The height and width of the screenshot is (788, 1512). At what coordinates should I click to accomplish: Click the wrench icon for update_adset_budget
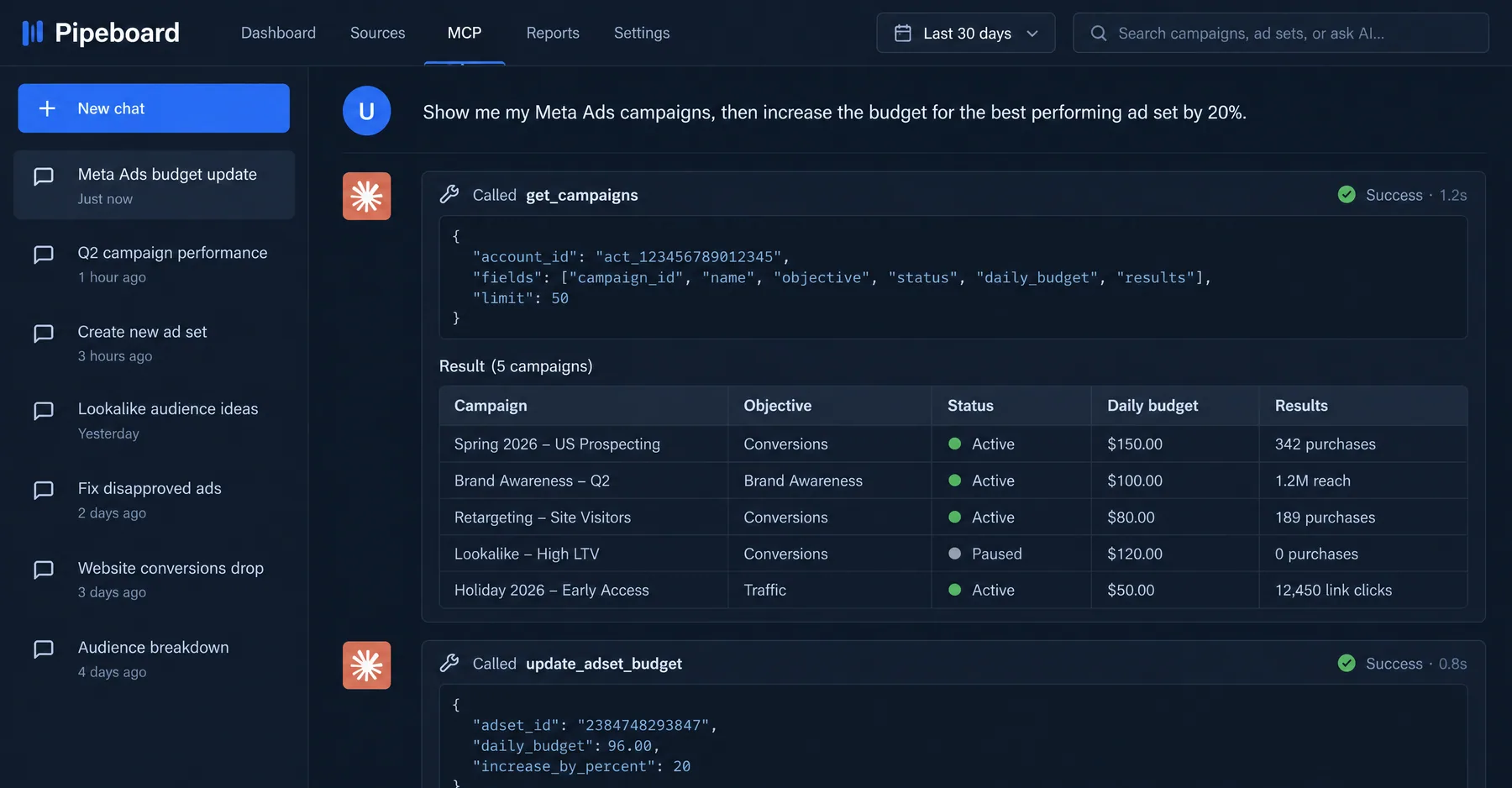pyautogui.click(x=449, y=664)
